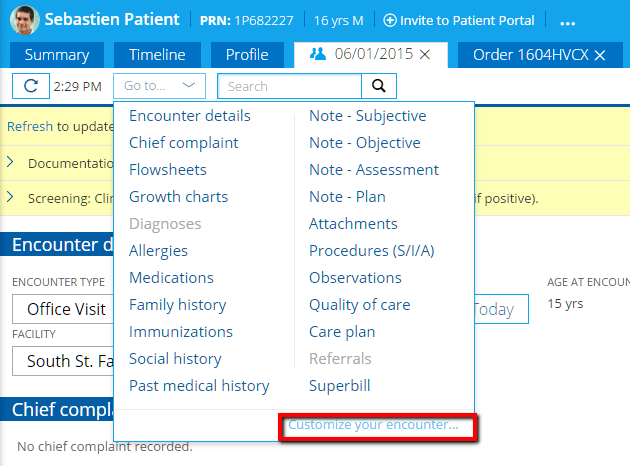630x466 pixels.
Task: Click Customize your encounter link
Action: click(x=373, y=425)
